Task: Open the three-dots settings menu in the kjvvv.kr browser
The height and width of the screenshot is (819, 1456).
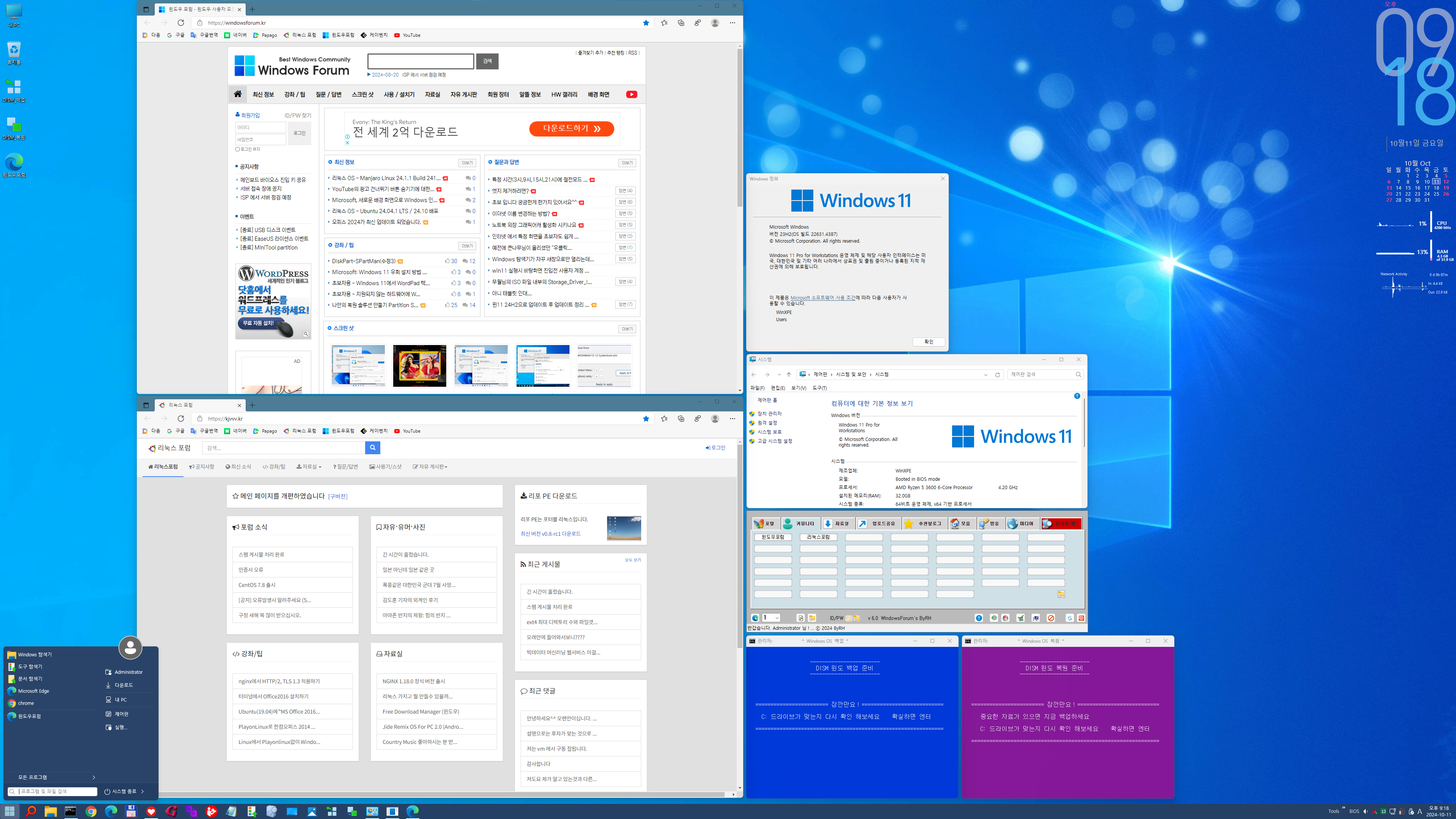Action: click(x=732, y=419)
